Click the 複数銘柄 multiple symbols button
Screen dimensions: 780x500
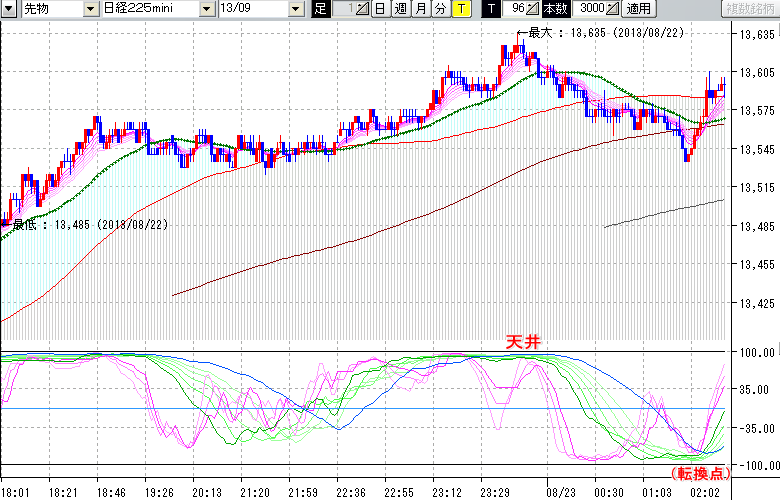(x=747, y=9)
